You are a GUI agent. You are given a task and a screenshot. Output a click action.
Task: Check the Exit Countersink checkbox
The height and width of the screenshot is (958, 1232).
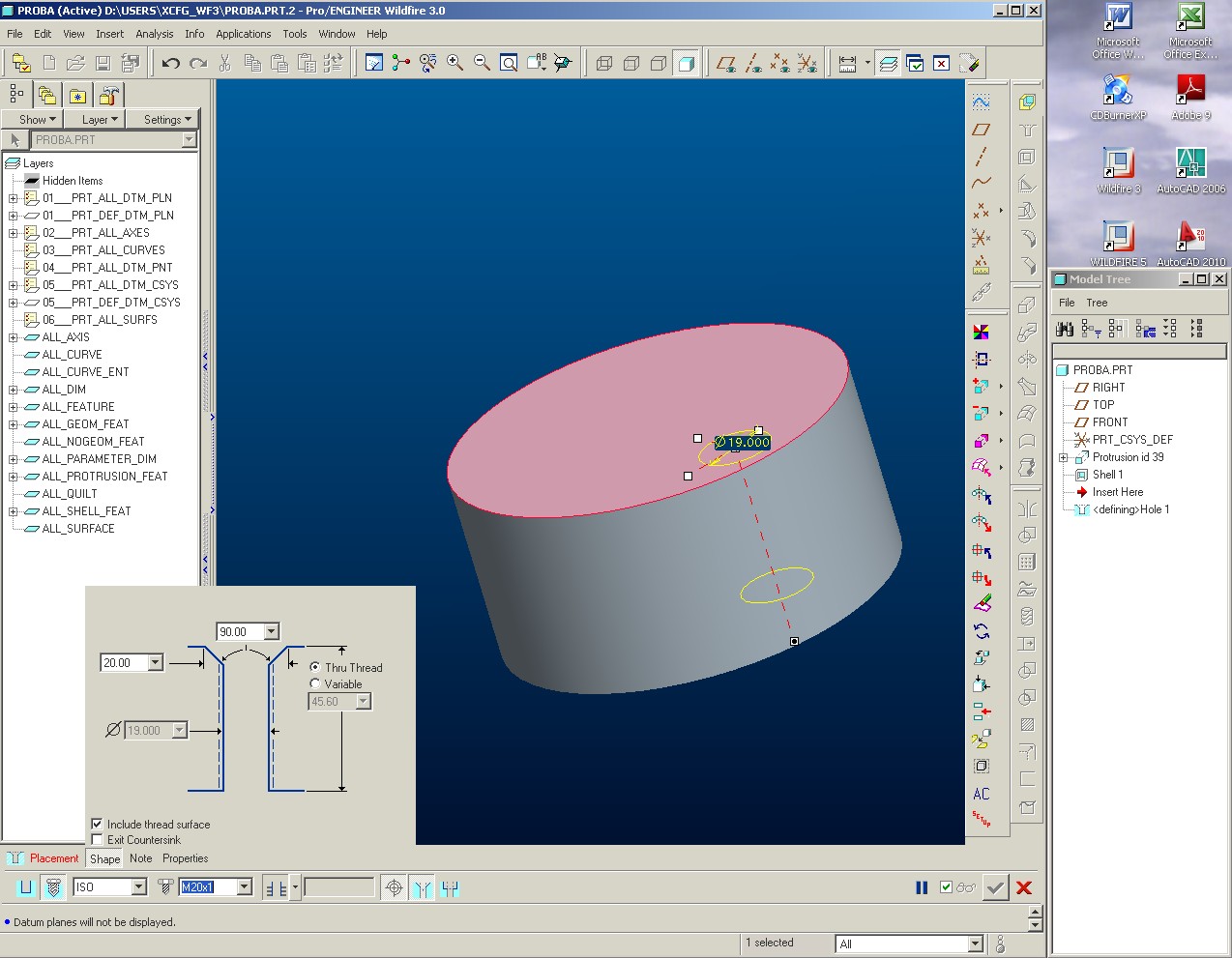pos(97,840)
